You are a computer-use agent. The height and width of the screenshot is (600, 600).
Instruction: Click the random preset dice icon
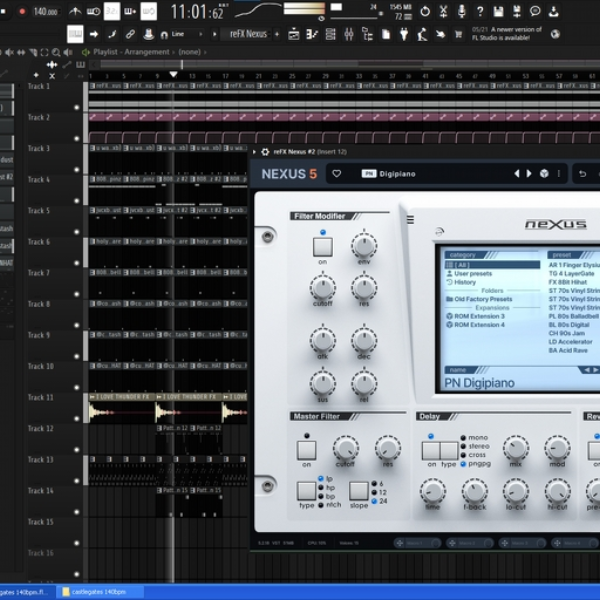click(x=544, y=174)
